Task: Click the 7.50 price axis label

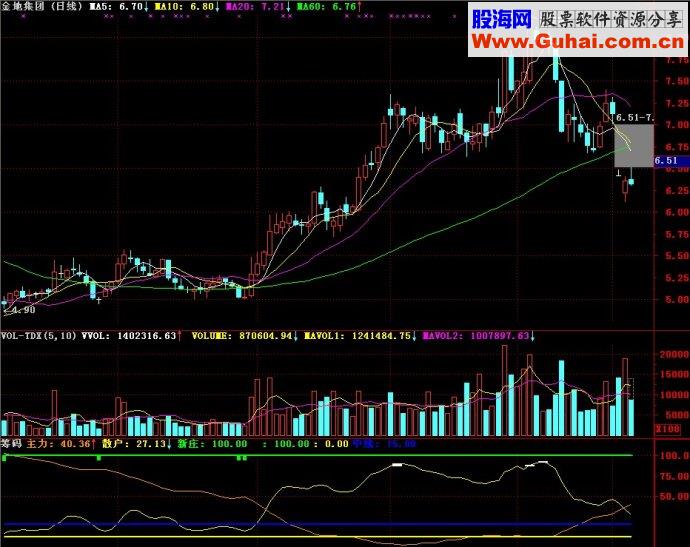Action: [677, 81]
